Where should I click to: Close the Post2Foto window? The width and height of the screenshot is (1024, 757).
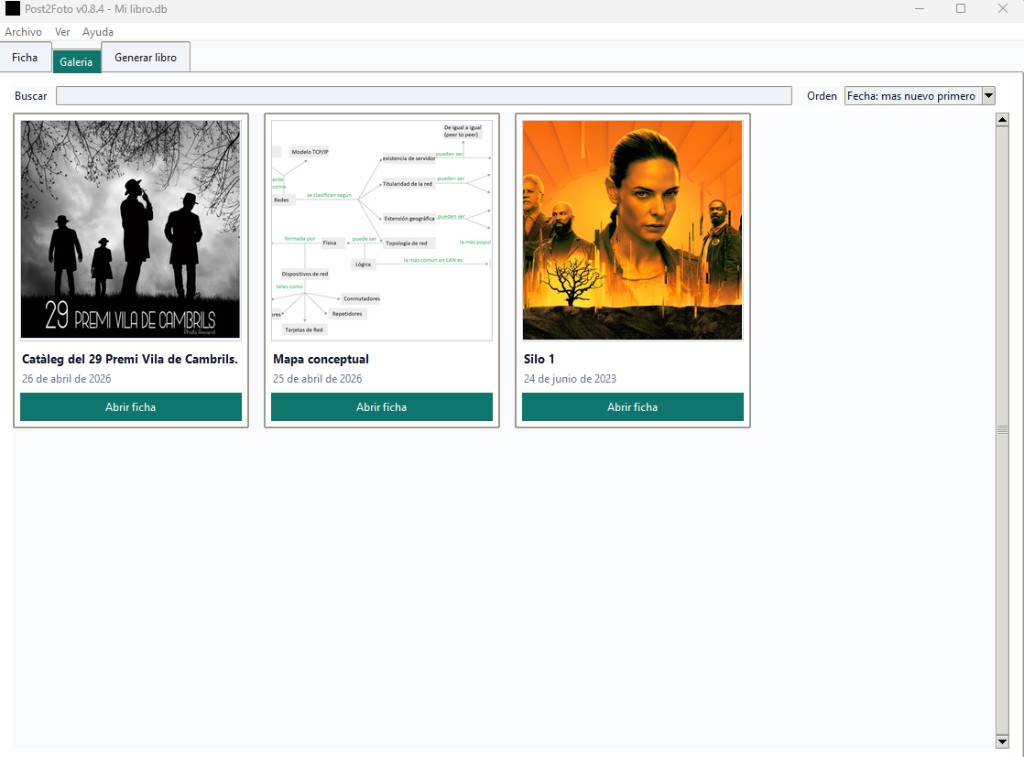1002,9
